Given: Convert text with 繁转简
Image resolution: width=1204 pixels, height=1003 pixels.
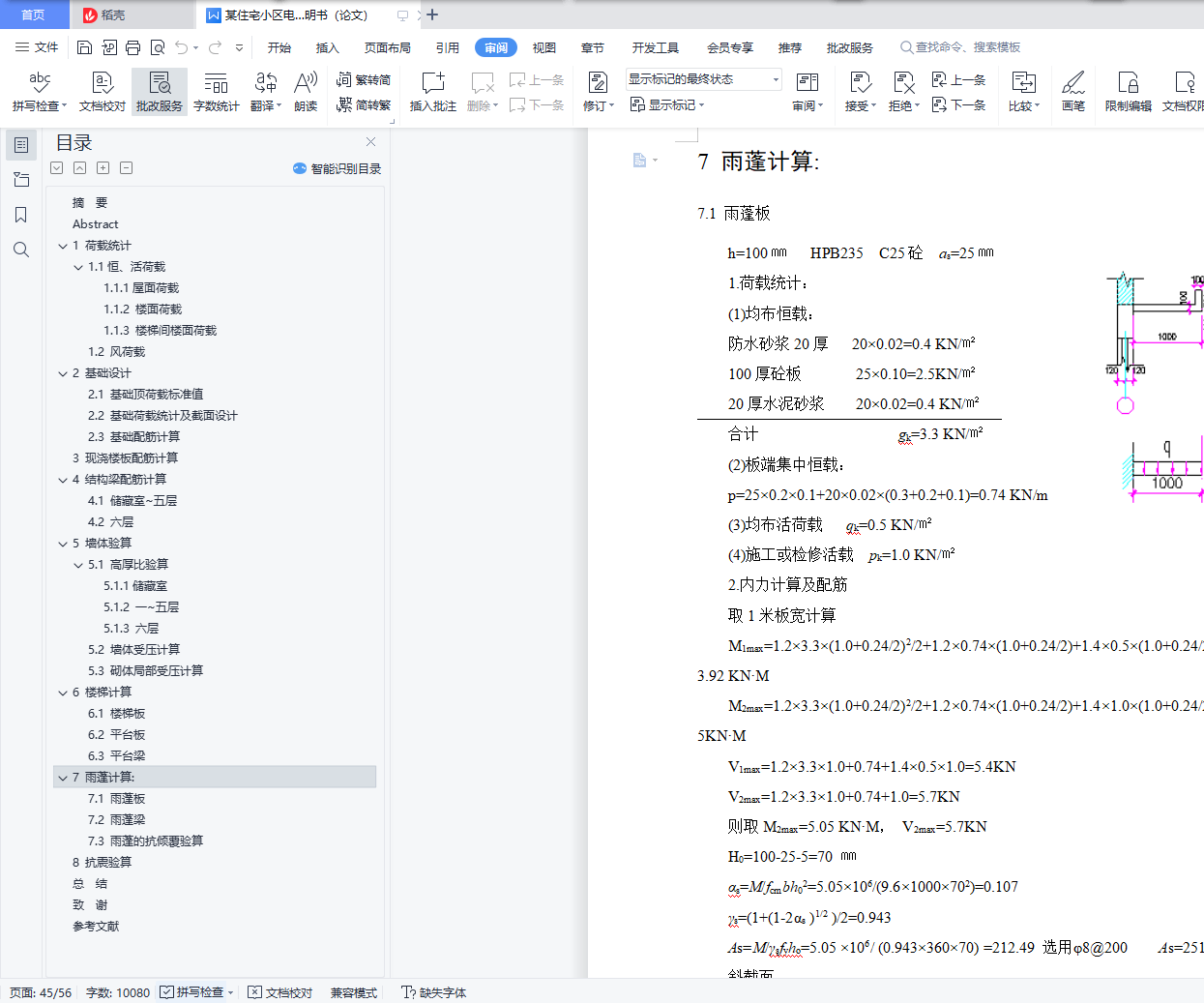Looking at the screenshot, I should point(364,80).
